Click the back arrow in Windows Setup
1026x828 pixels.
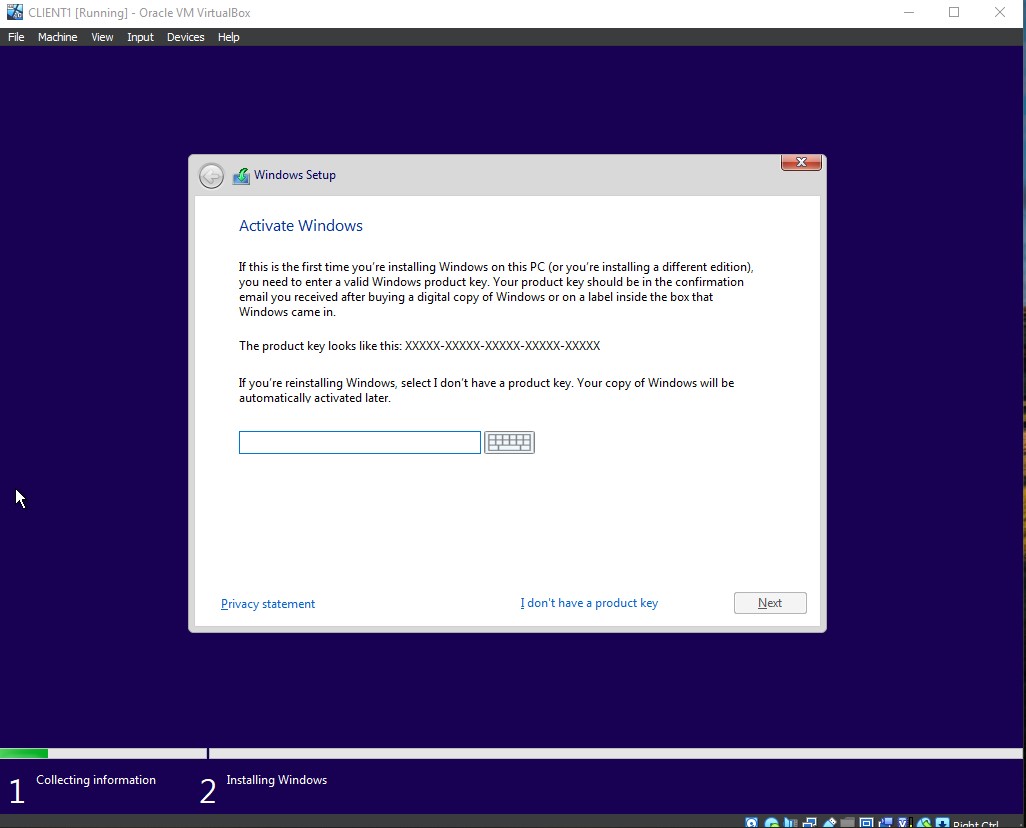[x=211, y=175]
